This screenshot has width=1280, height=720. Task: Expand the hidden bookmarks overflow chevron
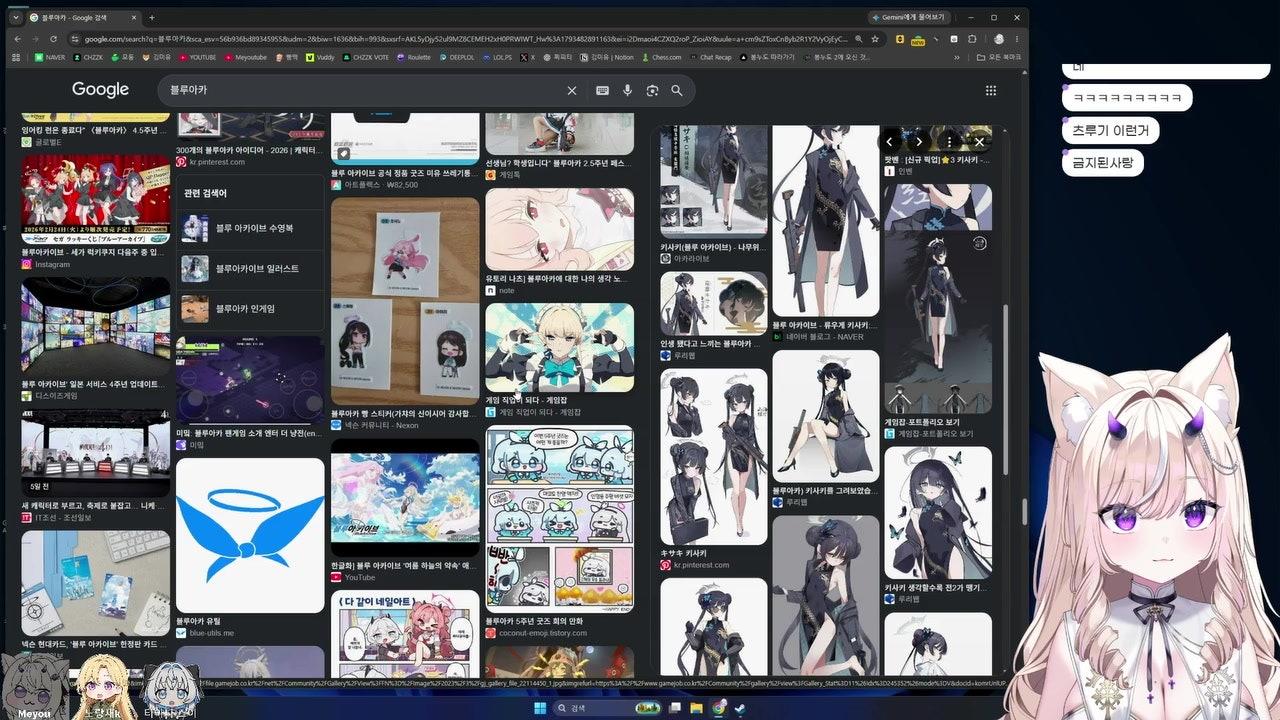(x=955, y=57)
